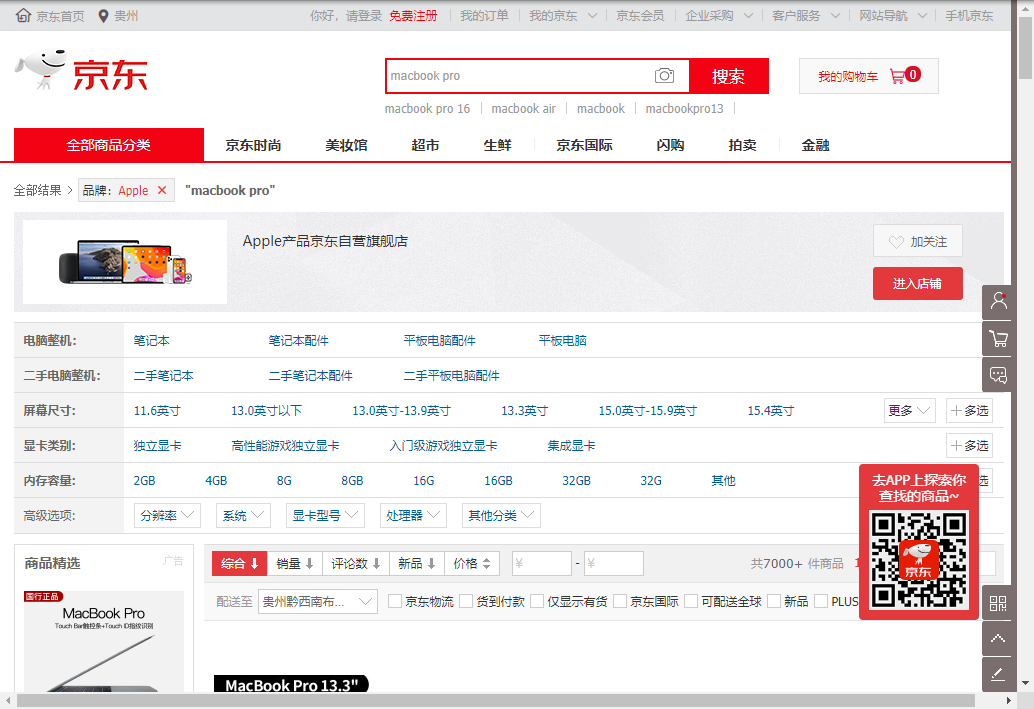Open the 全部商品分类 menu
This screenshot has height=709, width=1034.
pos(109,145)
